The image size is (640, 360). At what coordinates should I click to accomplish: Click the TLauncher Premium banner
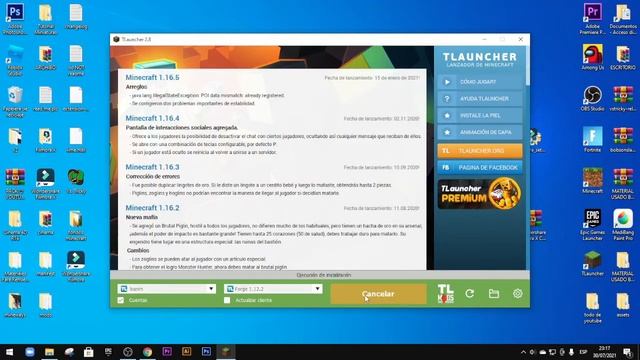coord(480,193)
